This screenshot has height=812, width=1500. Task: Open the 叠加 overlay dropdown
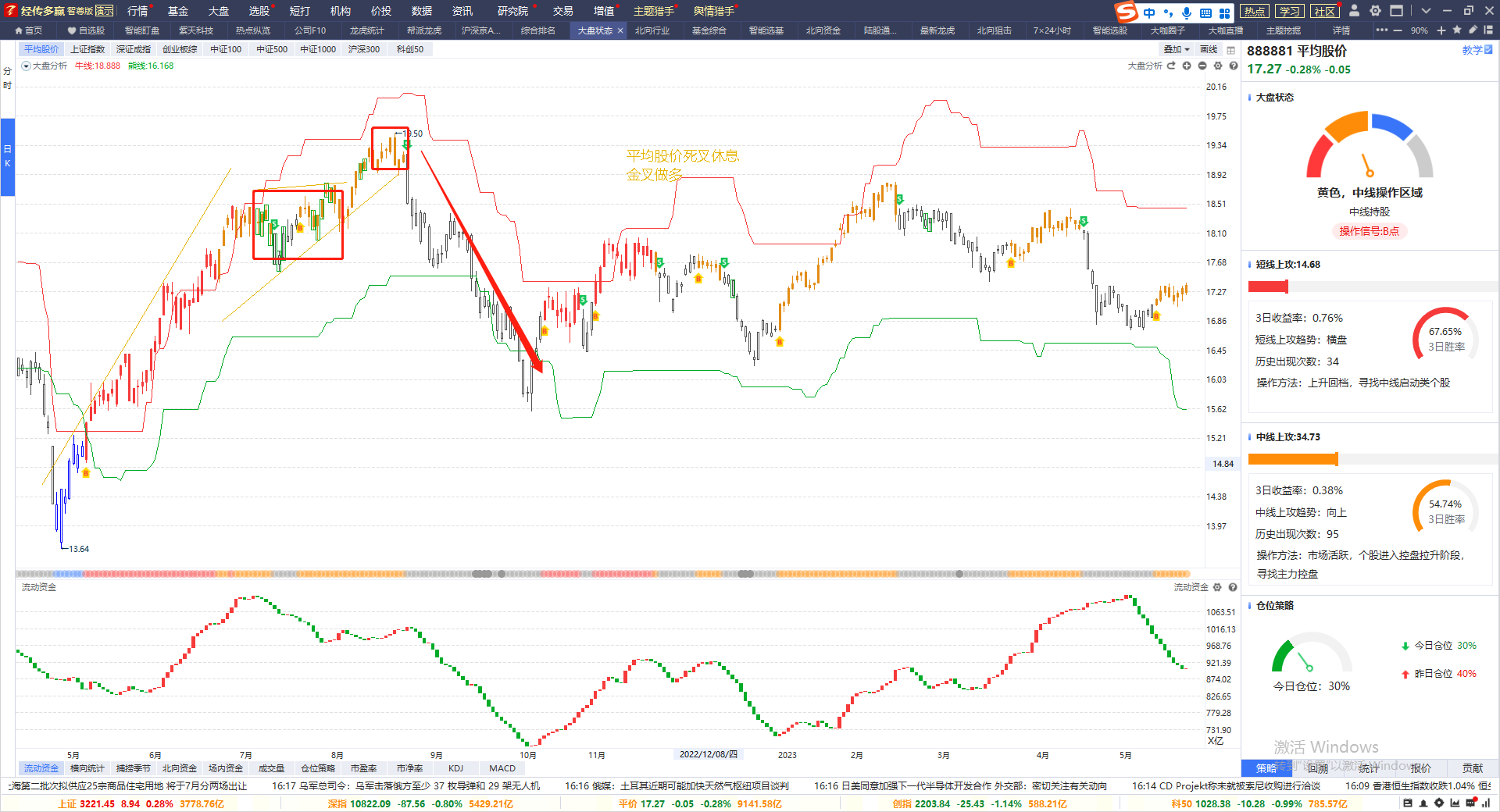pyautogui.click(x=1177, y=49)
